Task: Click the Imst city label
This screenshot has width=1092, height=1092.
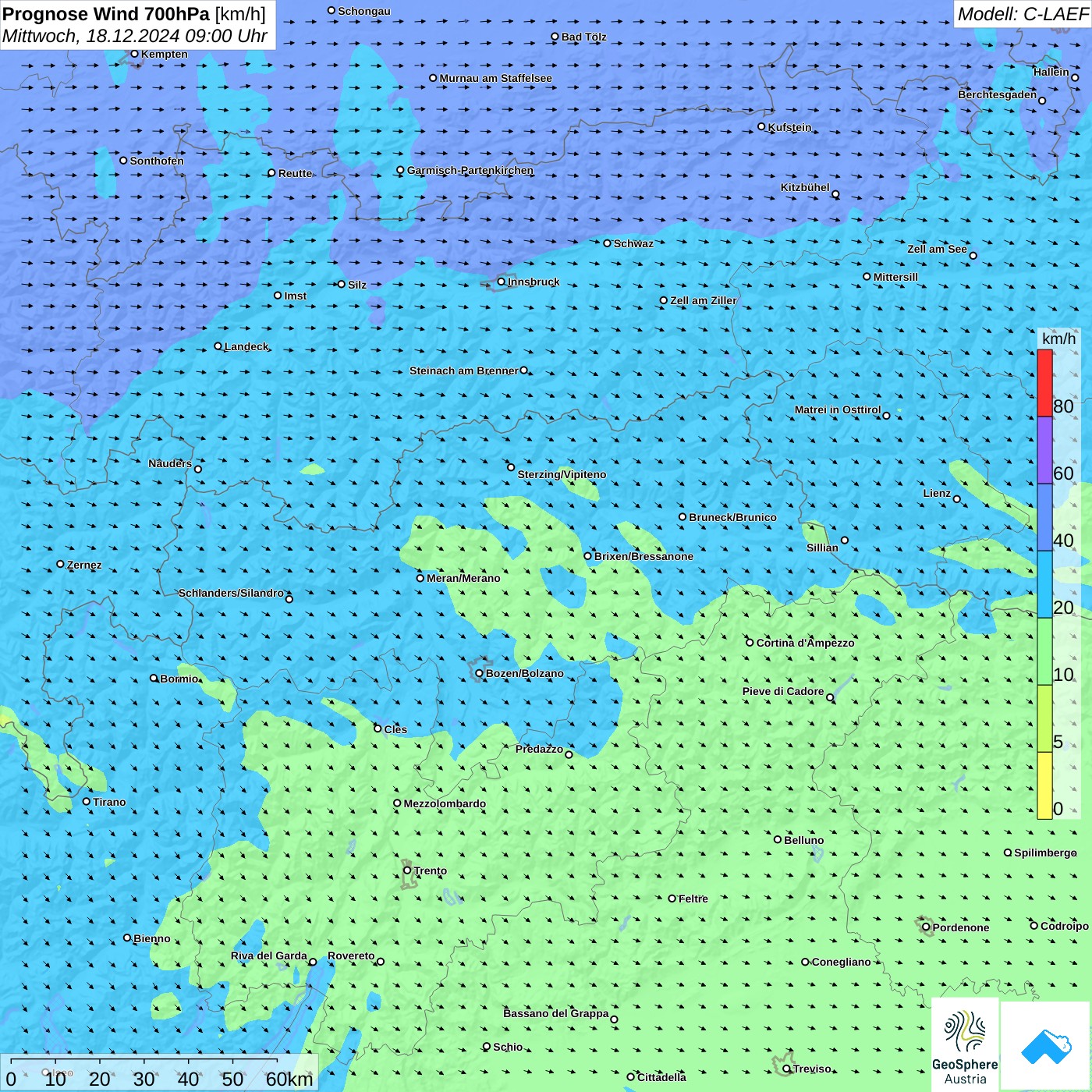Action: click(x=296, y=296)
